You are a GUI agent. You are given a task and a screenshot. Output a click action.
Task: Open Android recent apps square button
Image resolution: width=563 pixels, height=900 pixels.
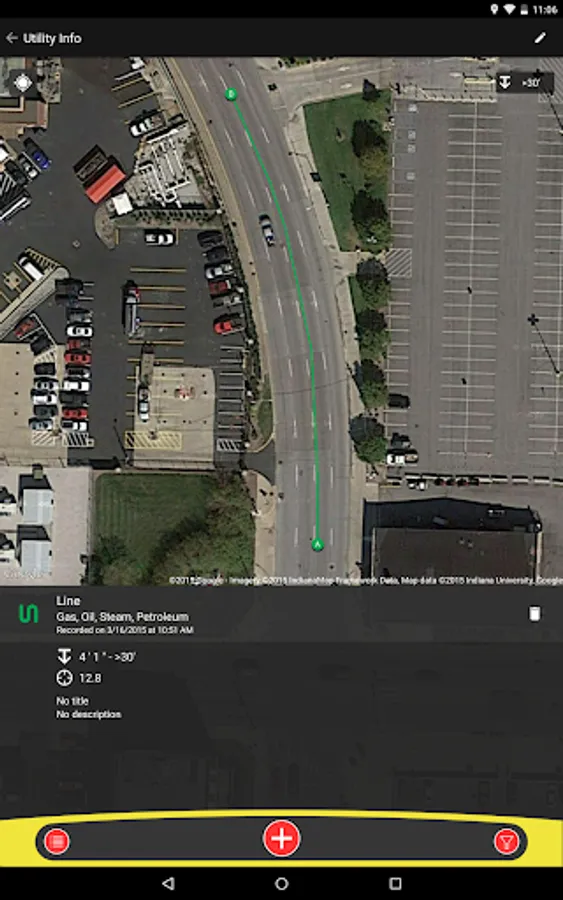click(395, 883)
